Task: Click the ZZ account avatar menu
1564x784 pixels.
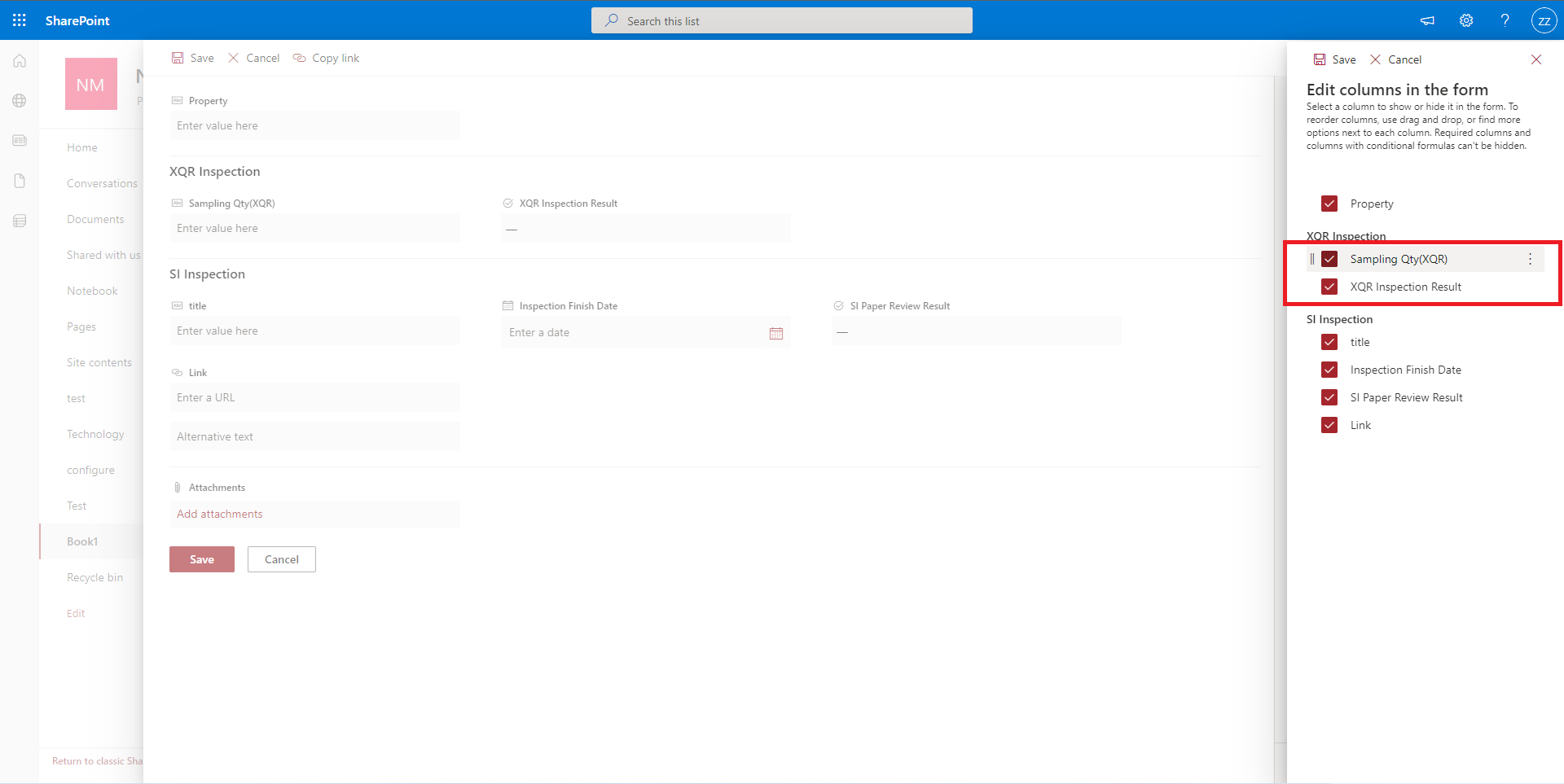Action: point(1544,20)
